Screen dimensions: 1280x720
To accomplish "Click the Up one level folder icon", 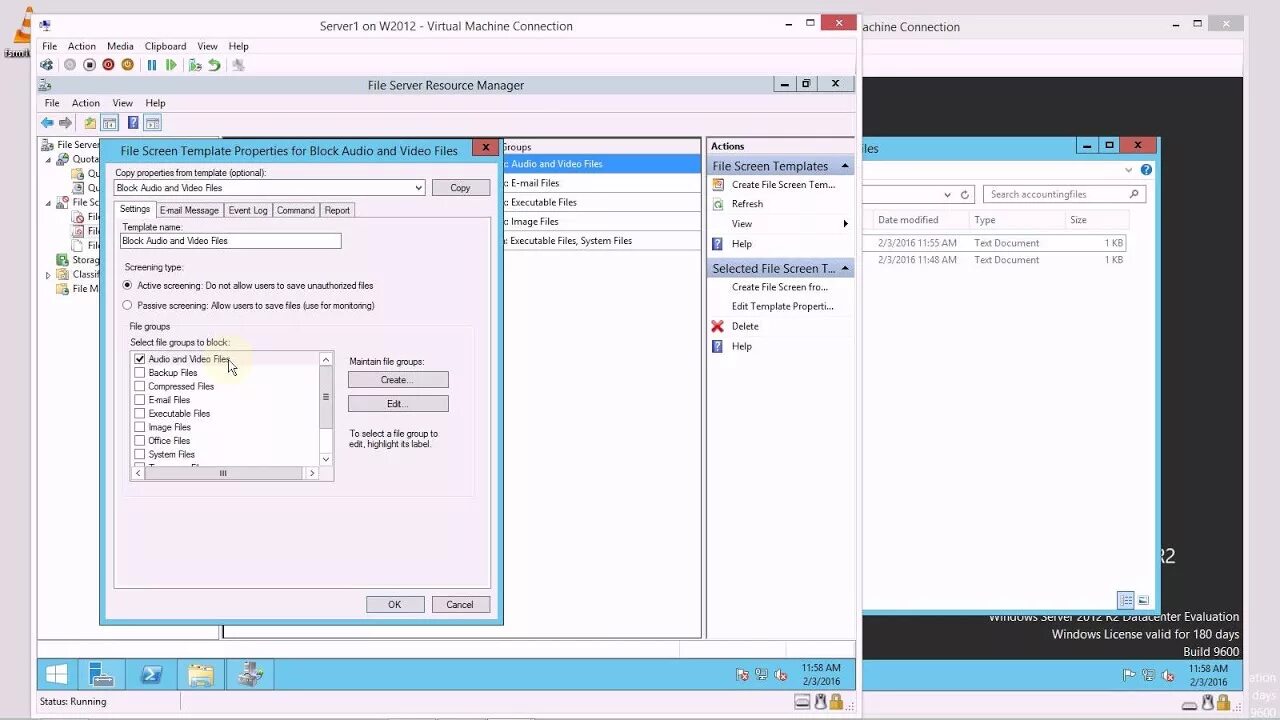I will coord(90,123).
